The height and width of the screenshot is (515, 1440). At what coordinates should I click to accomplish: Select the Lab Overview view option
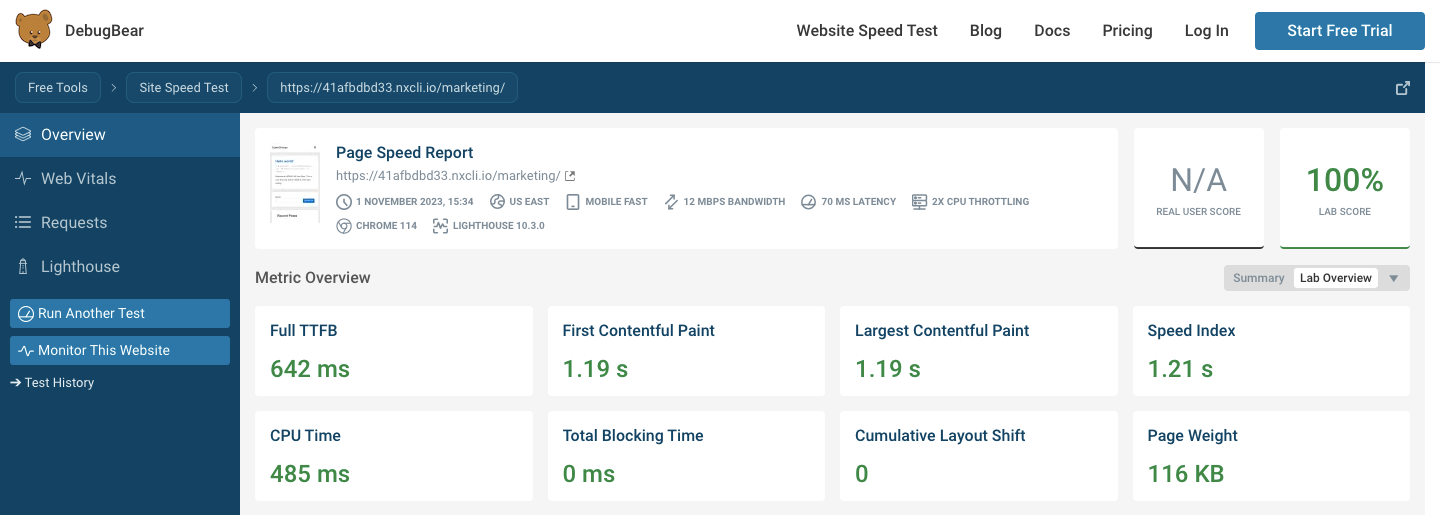point(1335,278)
